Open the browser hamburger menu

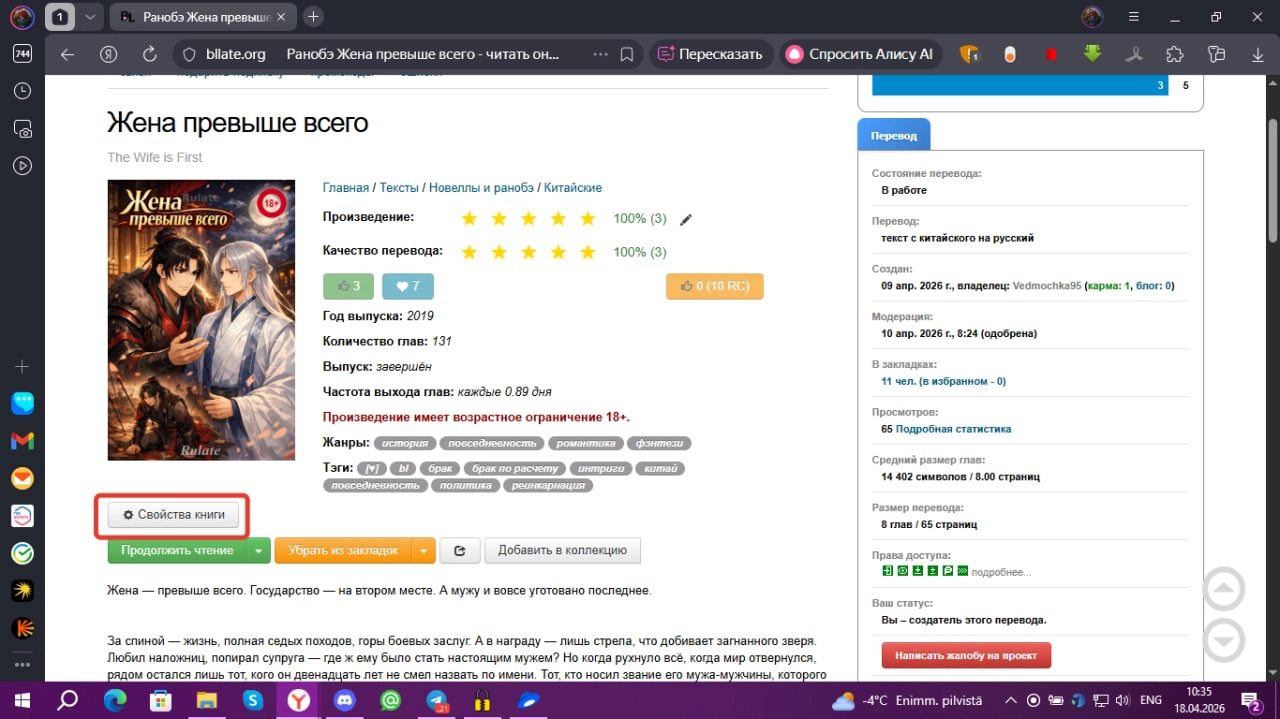pyautogui.click(x=1134, y=17)
